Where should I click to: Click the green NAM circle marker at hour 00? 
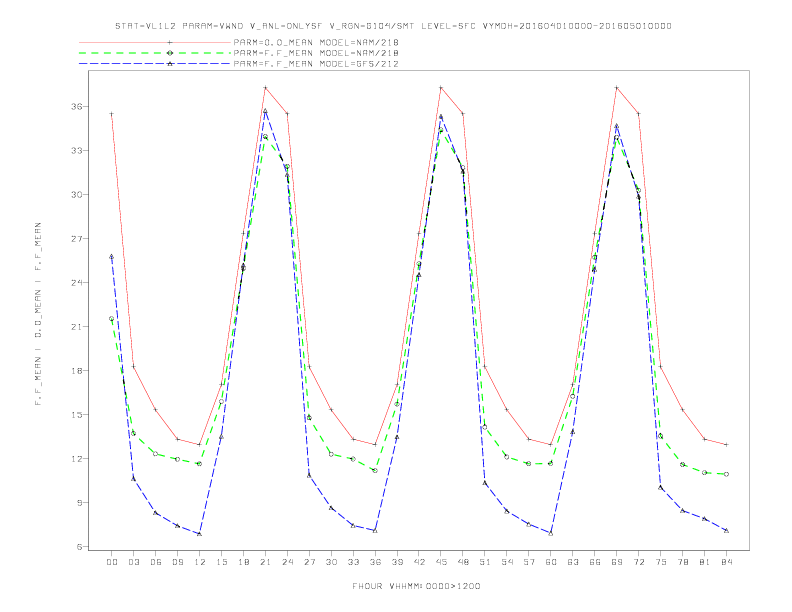coord(112,319)
